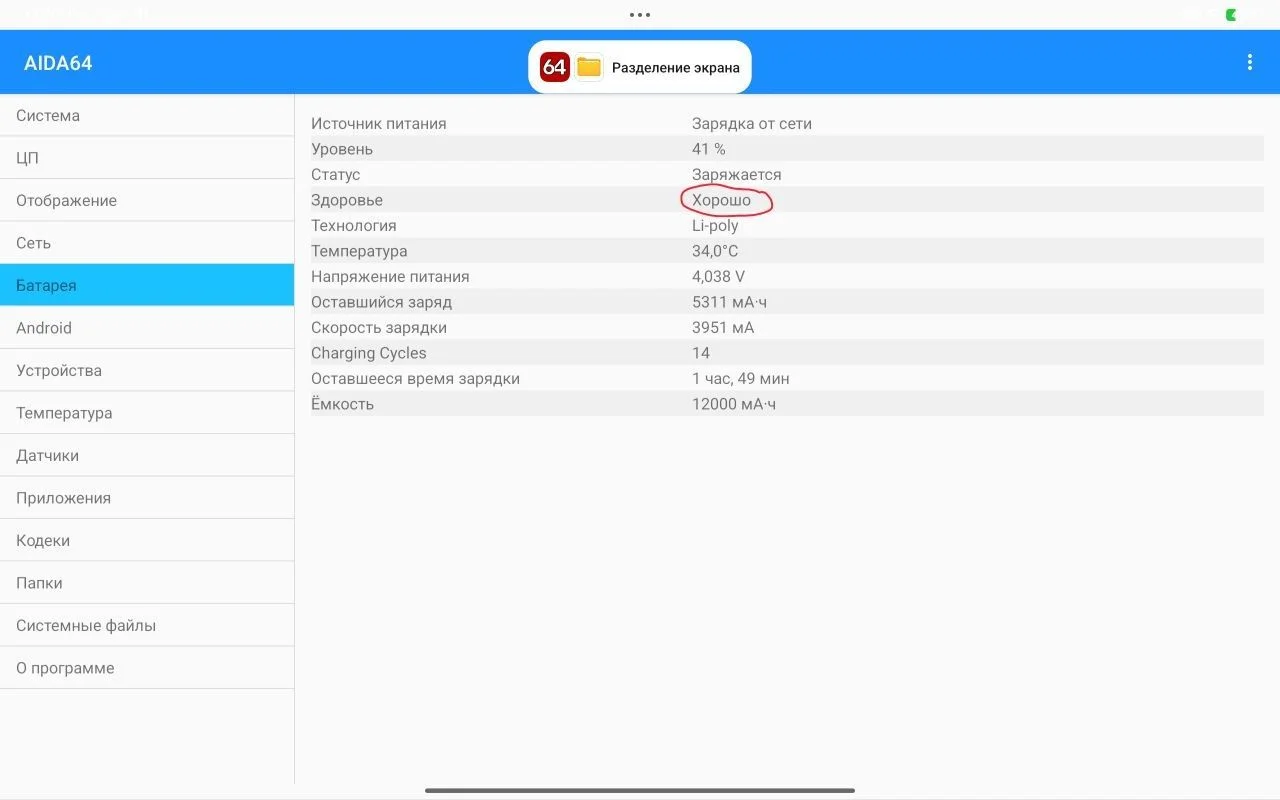
Task: Select the Разделение экрана label
Action: click(x=676, y=68)
